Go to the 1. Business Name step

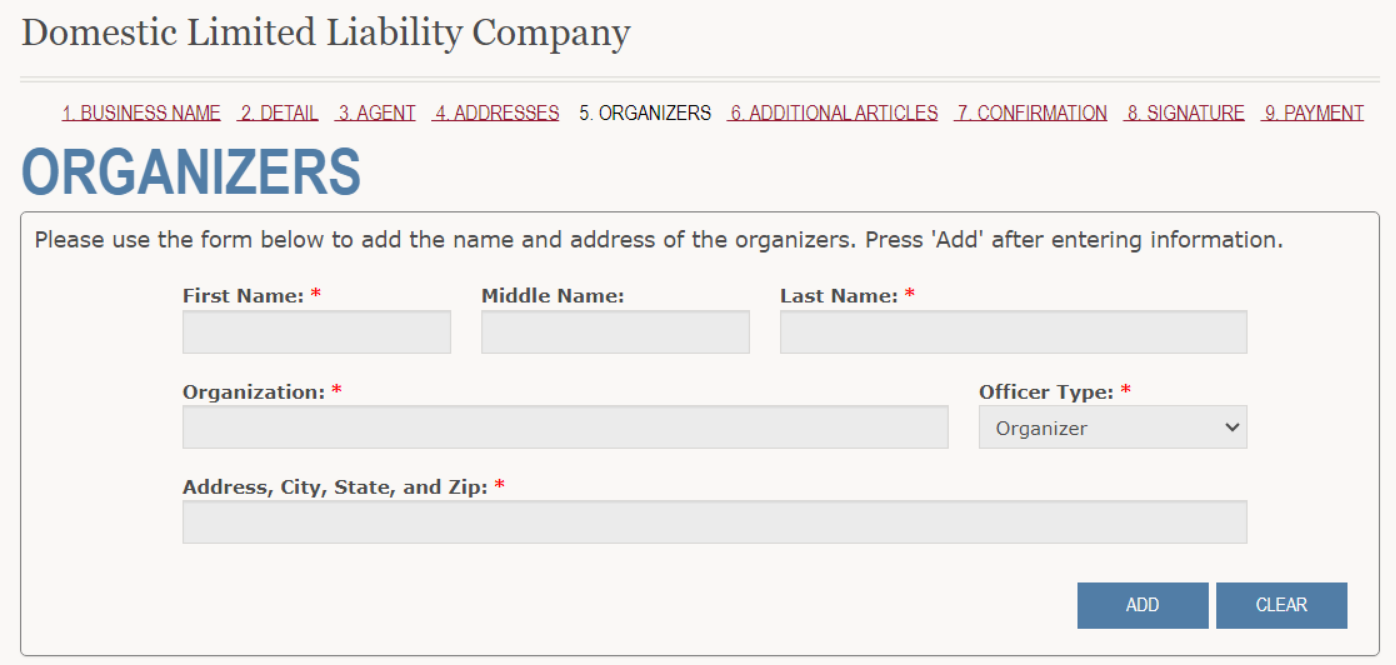point(141,113)
